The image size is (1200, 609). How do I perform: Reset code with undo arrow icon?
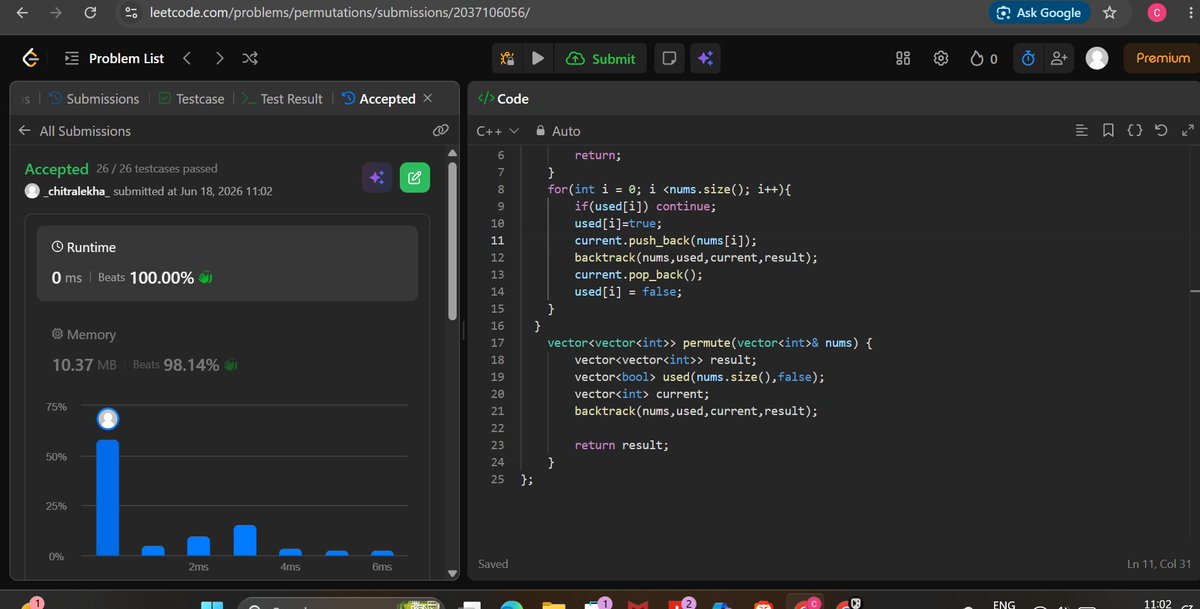click(x=1160, y=131)
